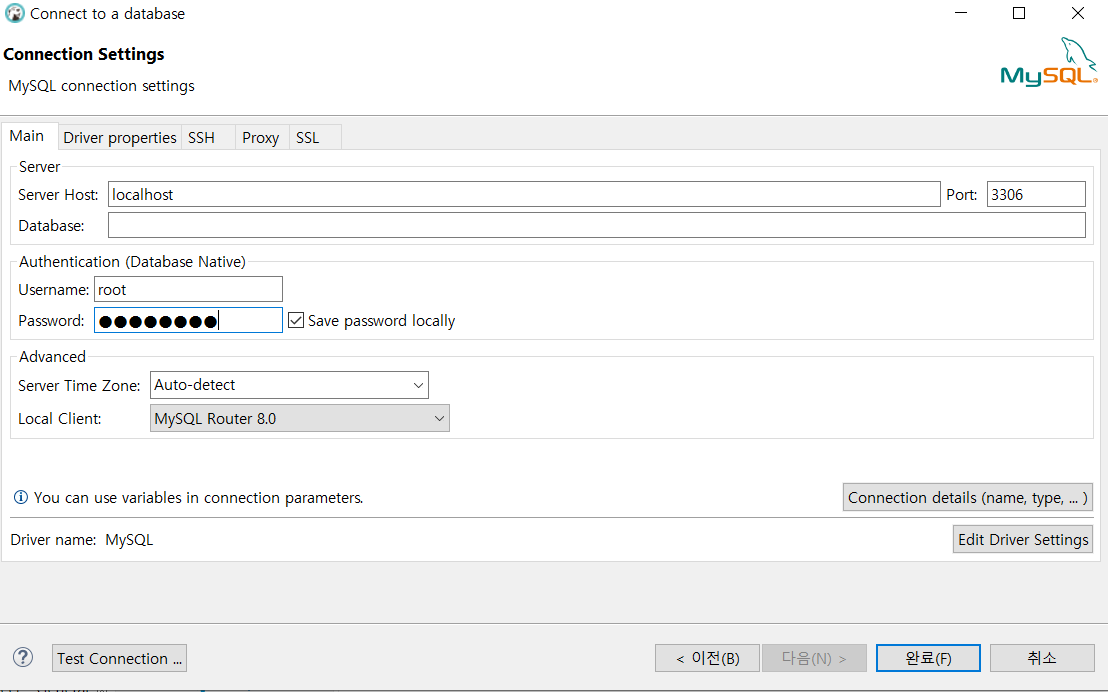Open the Driver properties tab

(x=119, y=138)
